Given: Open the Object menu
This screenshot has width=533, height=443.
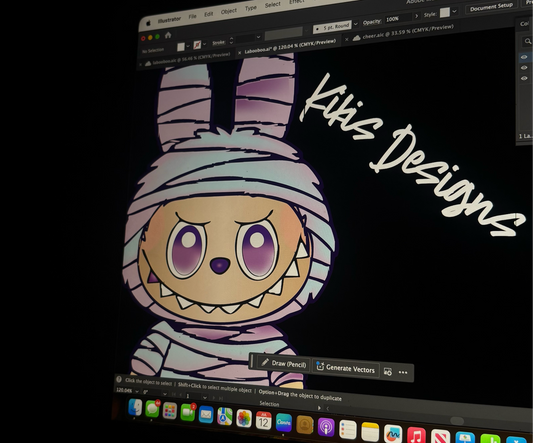Looking at the screenshot, I should click(x=228, y=12).
